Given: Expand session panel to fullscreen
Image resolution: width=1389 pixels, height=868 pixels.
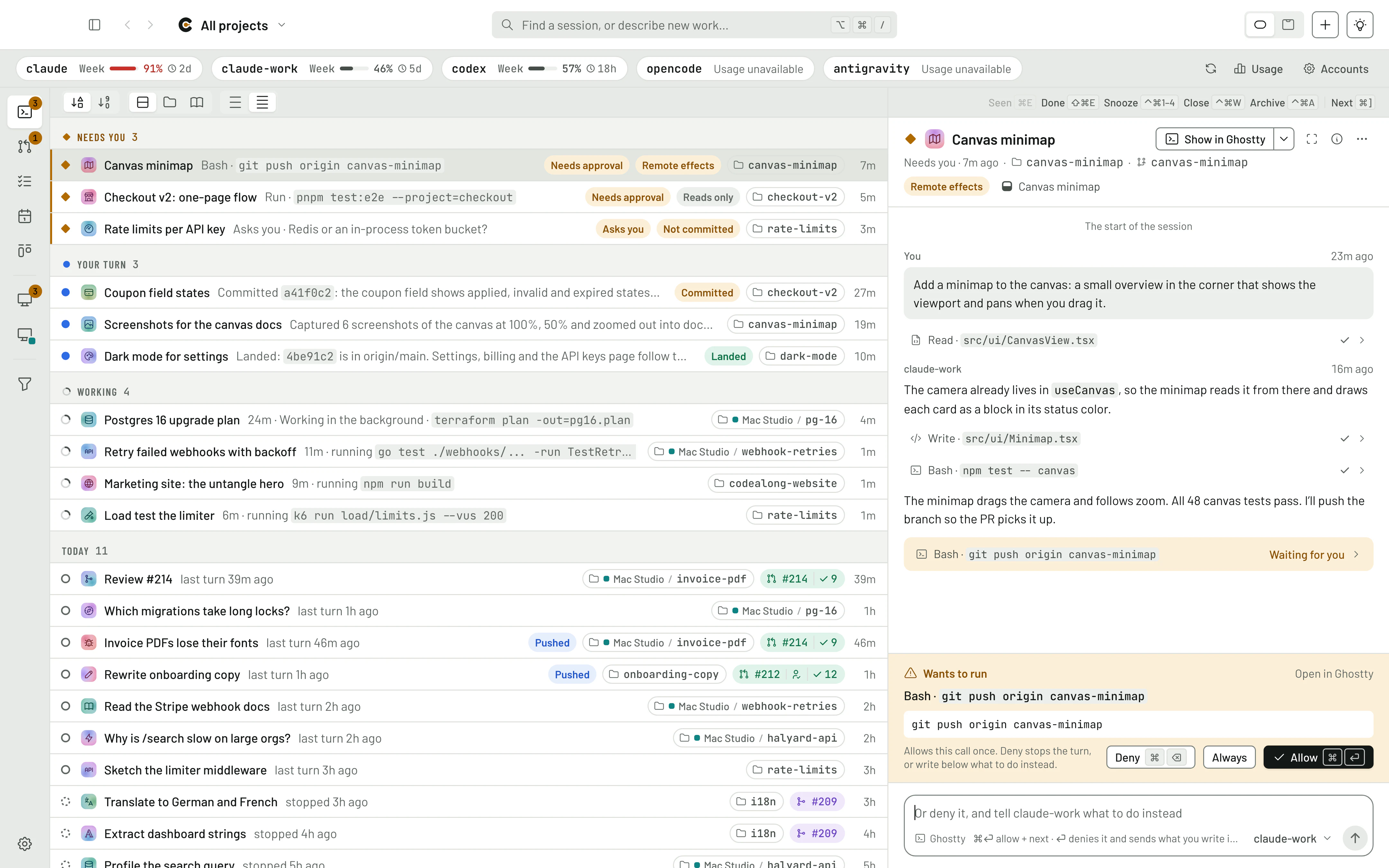Looking at the screenshot, I should pos(1312,140).
